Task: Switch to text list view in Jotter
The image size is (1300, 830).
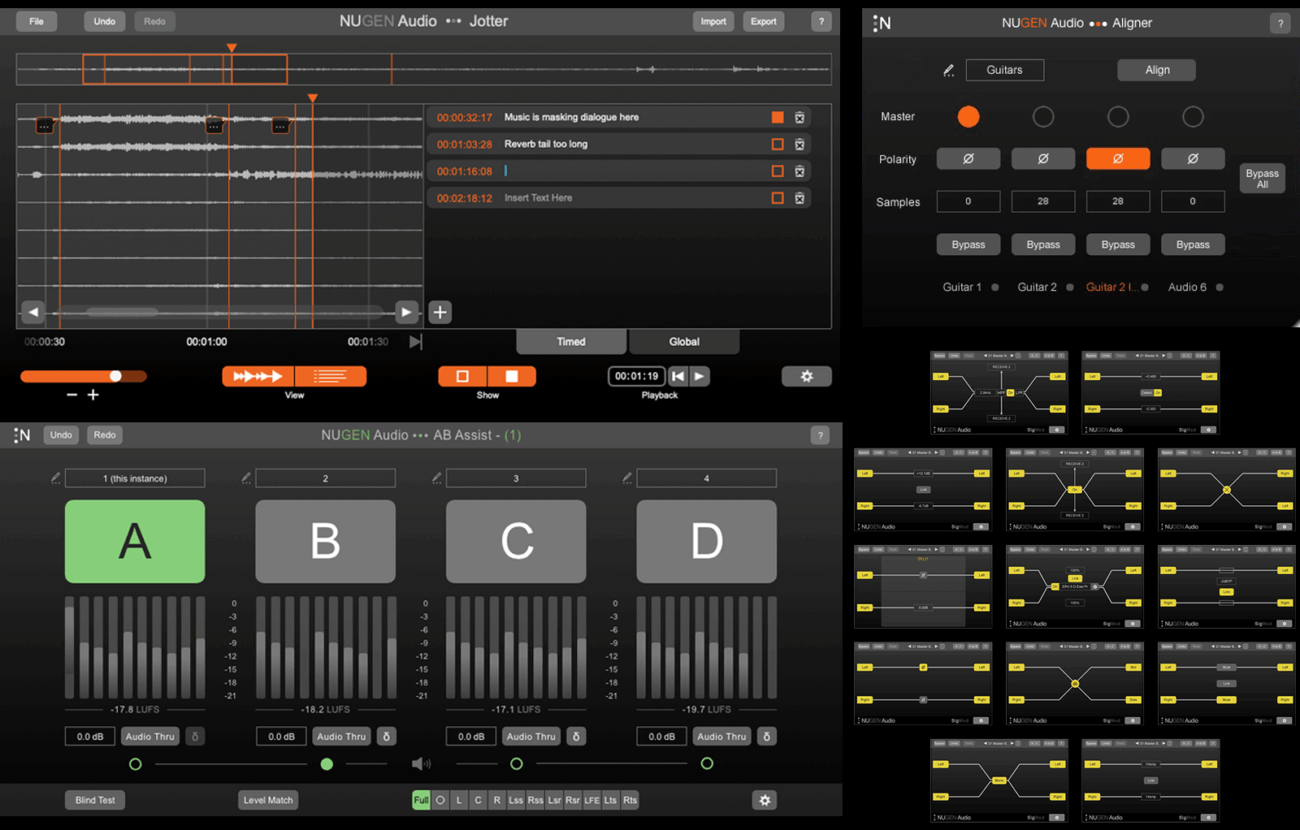Action: (x=331, y=376)
